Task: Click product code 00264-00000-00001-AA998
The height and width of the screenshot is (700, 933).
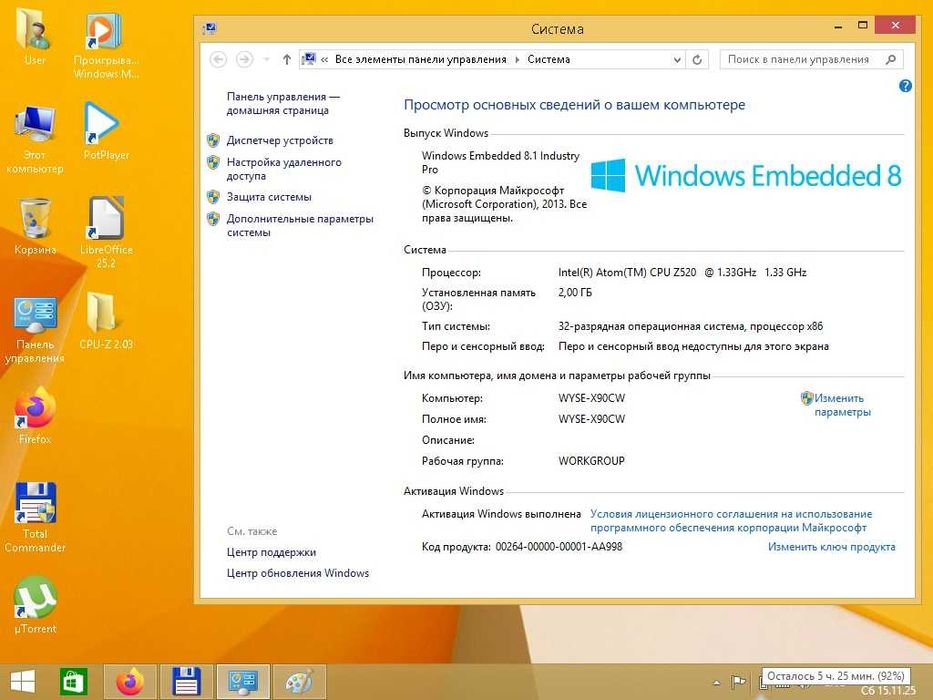Action: pos(559,546)
